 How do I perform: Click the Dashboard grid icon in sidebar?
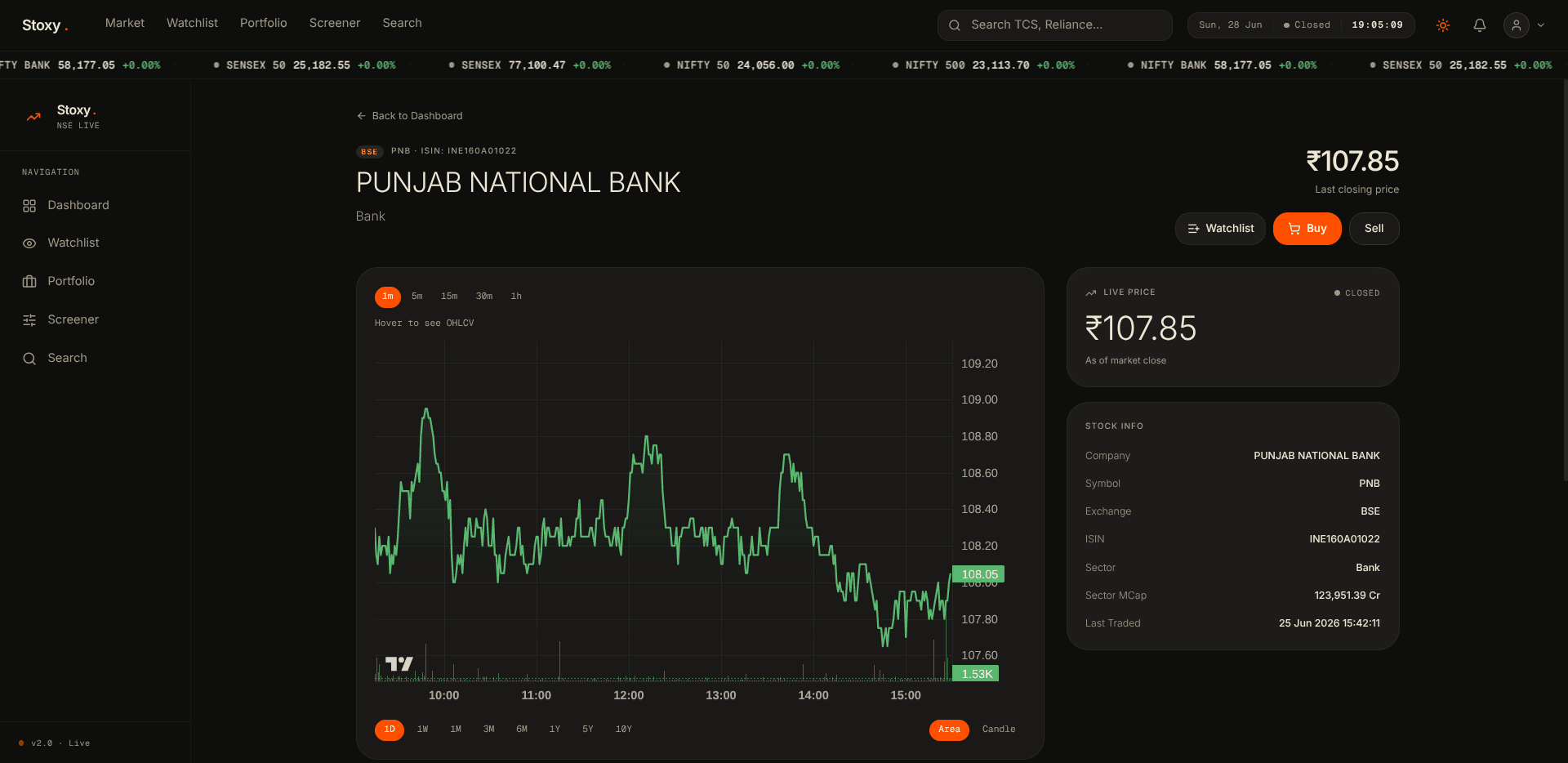click(x=29, y=206)
